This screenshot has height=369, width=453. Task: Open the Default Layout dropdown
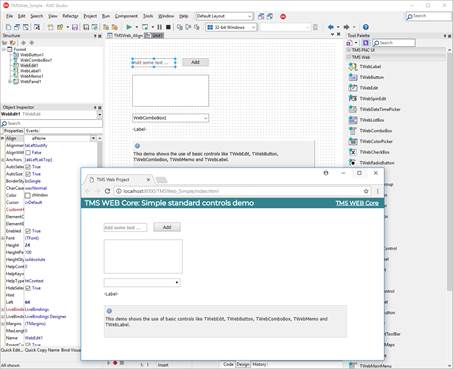coord(224,16)
